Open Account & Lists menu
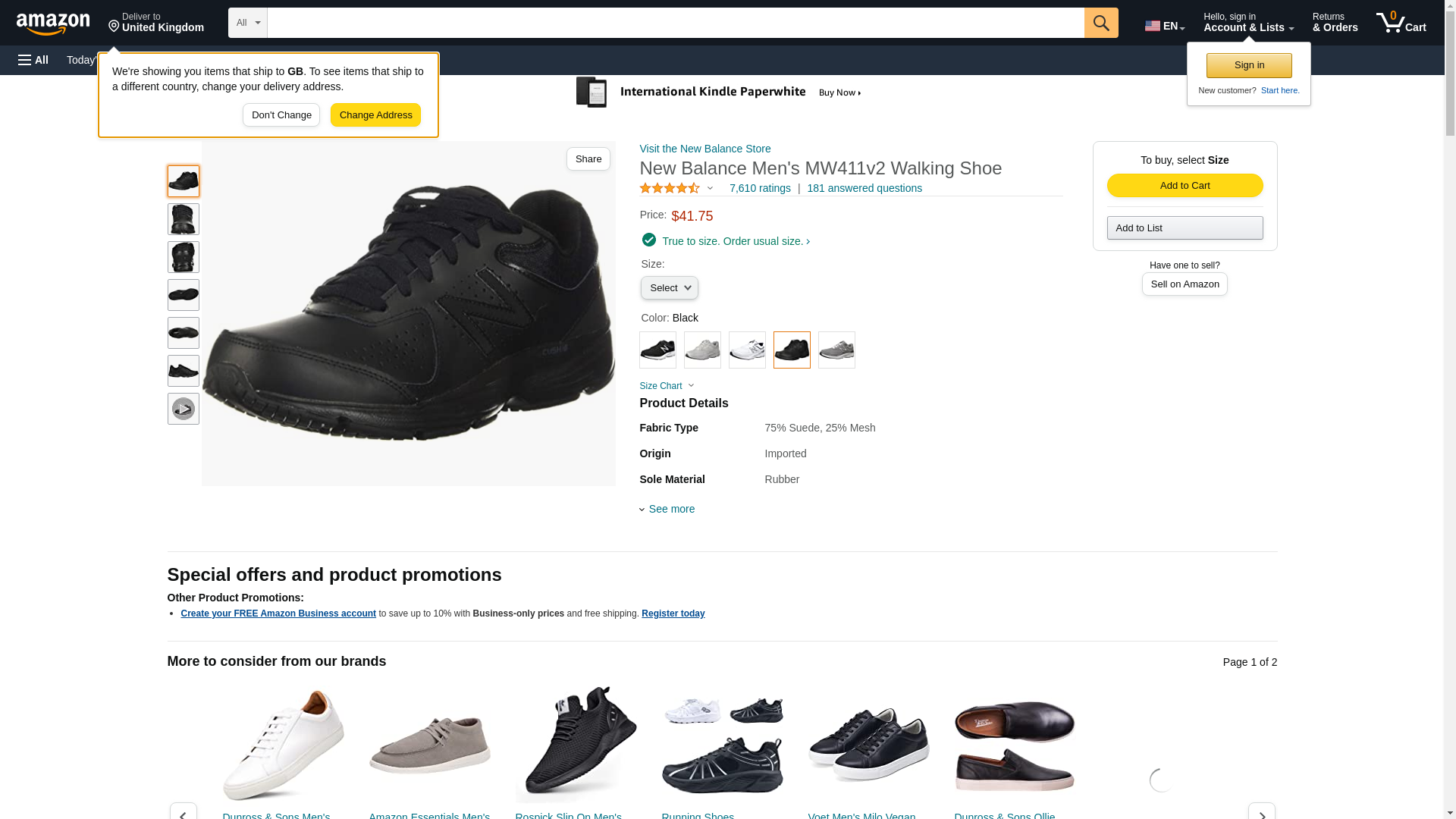Screen dimensions: 1456x819 click(x=1248, y=23)
